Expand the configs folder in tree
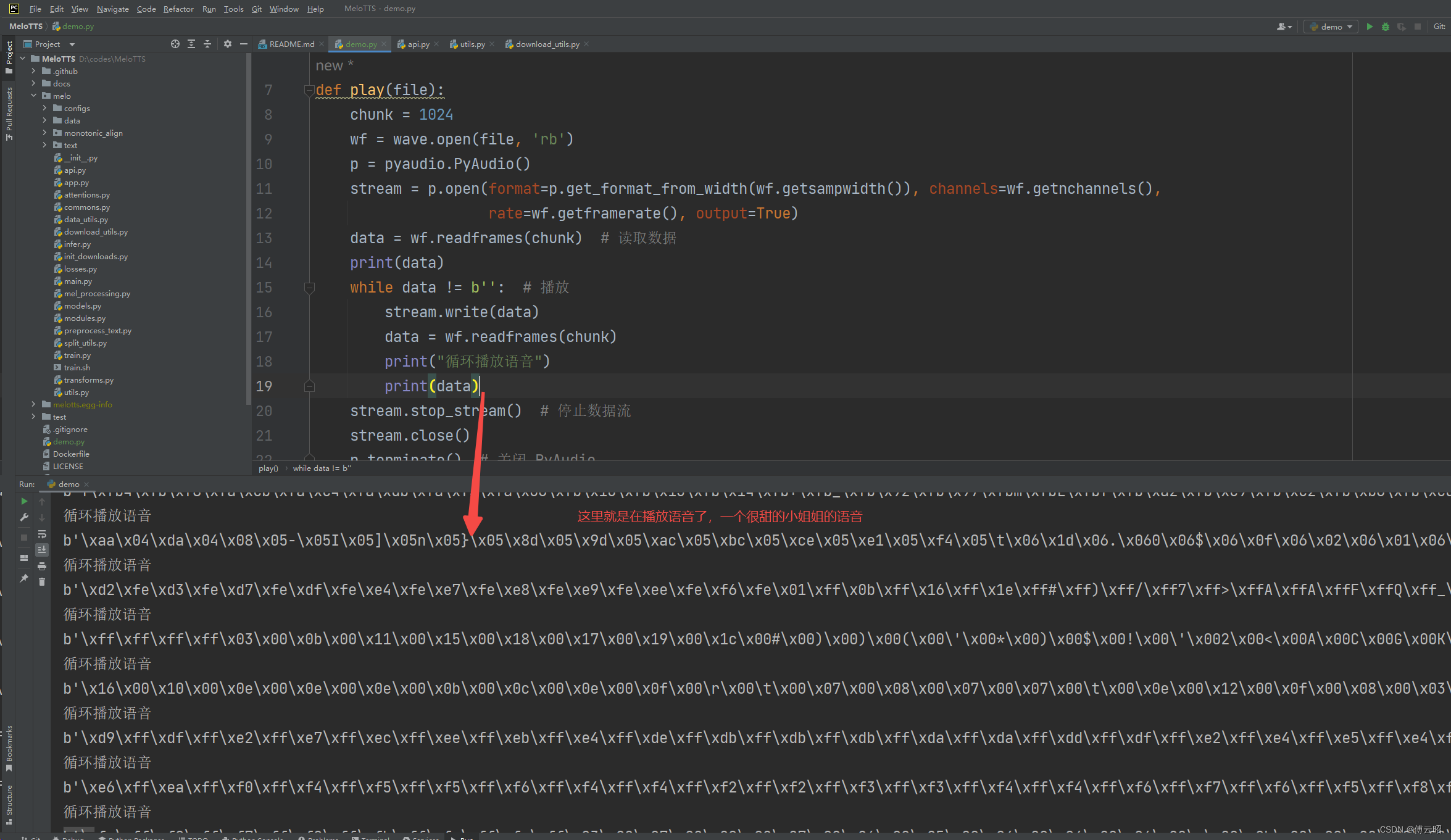The height and width of the screenshot is (840, 1451). coord(44,108)
